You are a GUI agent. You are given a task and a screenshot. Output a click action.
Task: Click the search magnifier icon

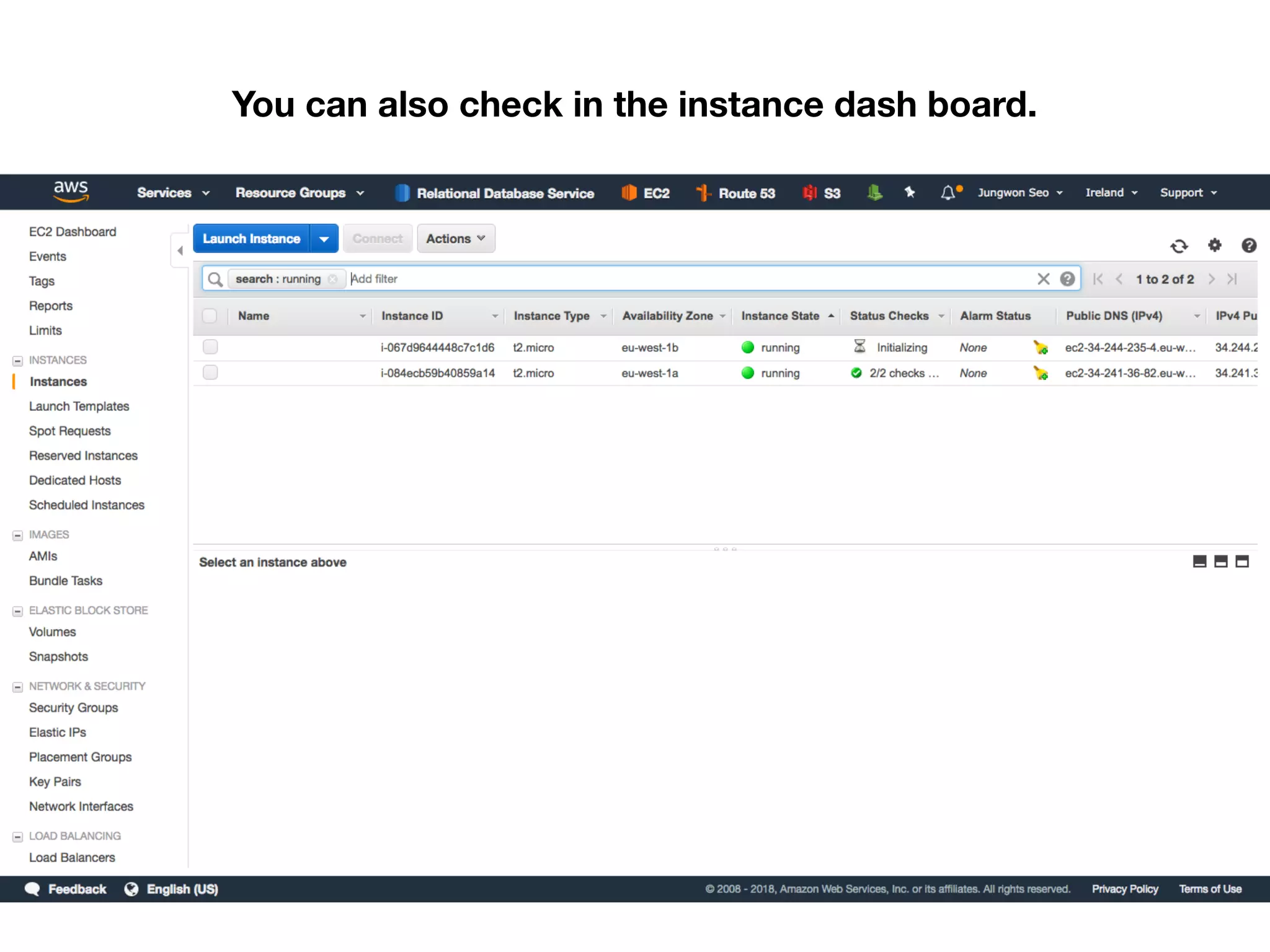[215, 279]
